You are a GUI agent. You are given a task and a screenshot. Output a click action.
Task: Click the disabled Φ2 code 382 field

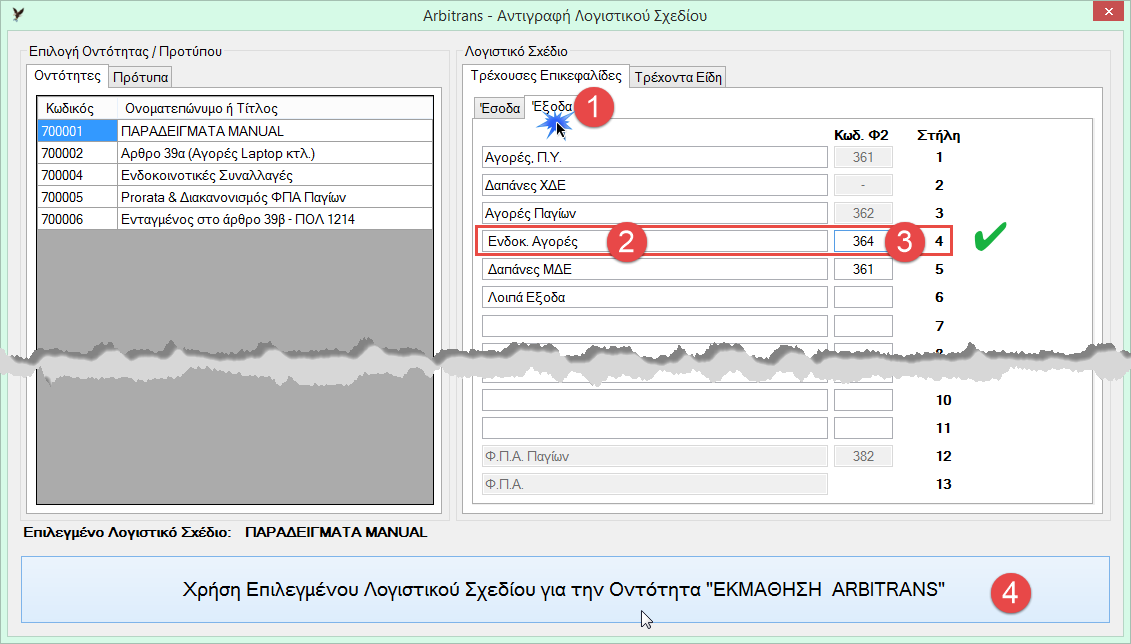click(x=863, y=456)
